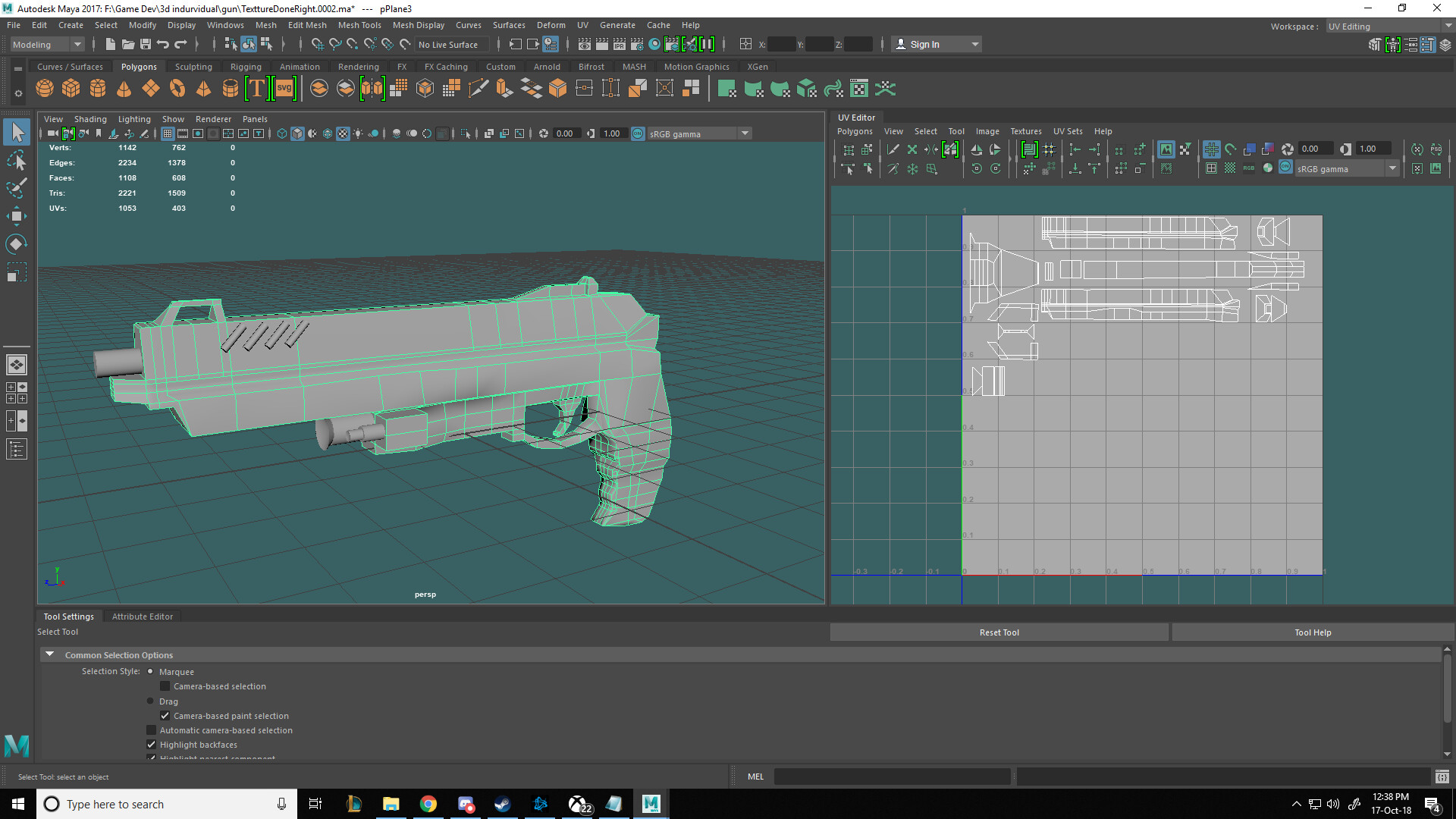This screenshot has width=1456, height=819.
Task: Activate the UV Cut tool in UV Editor
Action: coord(893,149)
